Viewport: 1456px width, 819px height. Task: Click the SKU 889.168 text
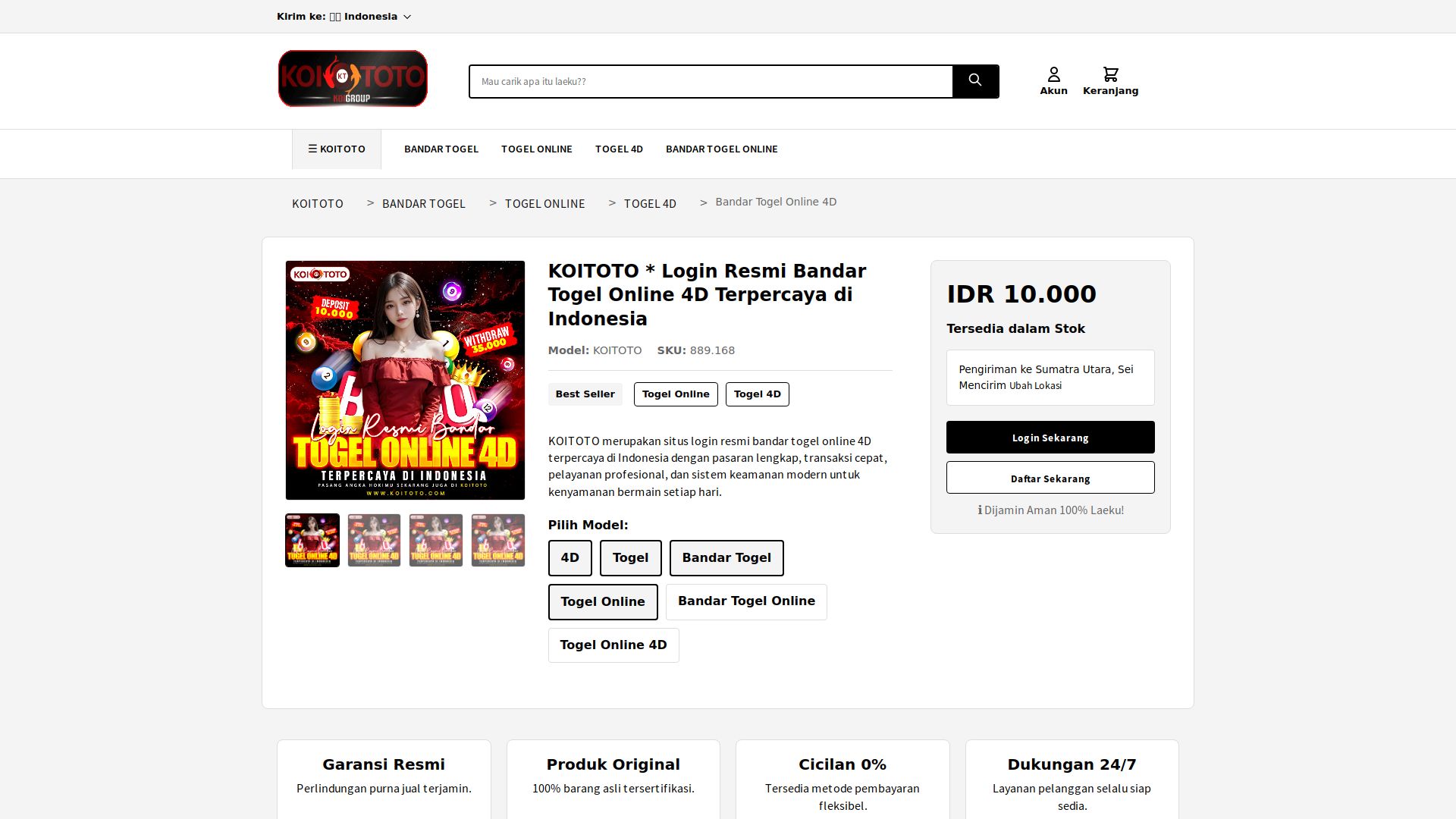(x=695, y=350)
